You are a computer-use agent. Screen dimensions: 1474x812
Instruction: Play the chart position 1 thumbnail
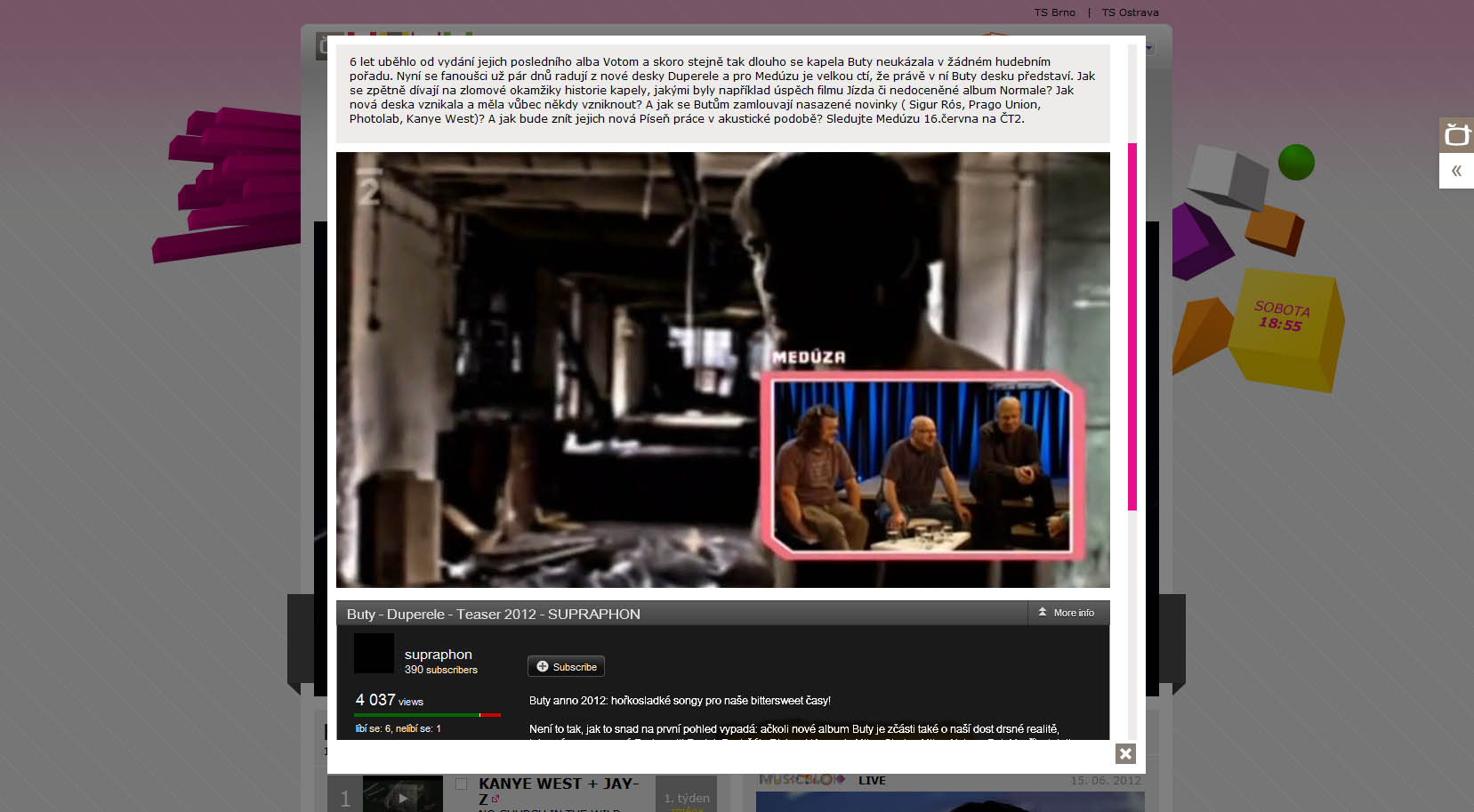[x=403, y=794]
